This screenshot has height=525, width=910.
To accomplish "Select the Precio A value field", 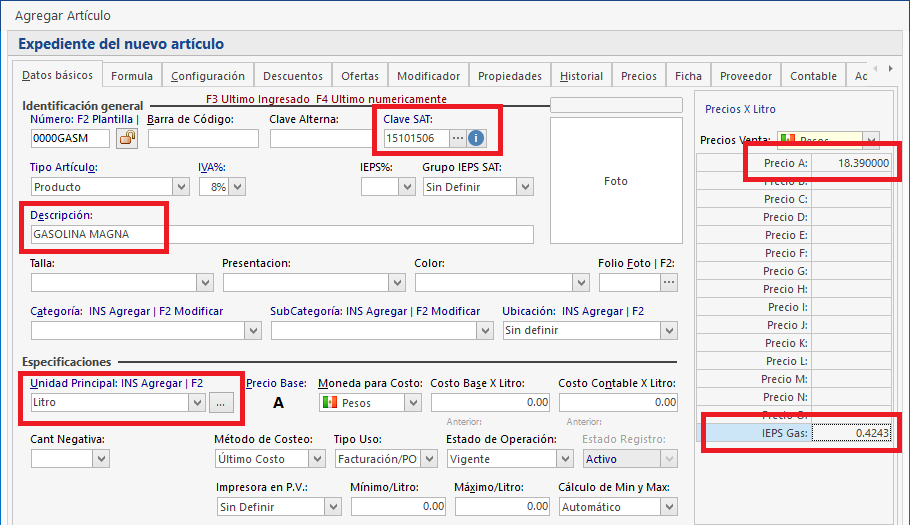I will pos(851,162).
